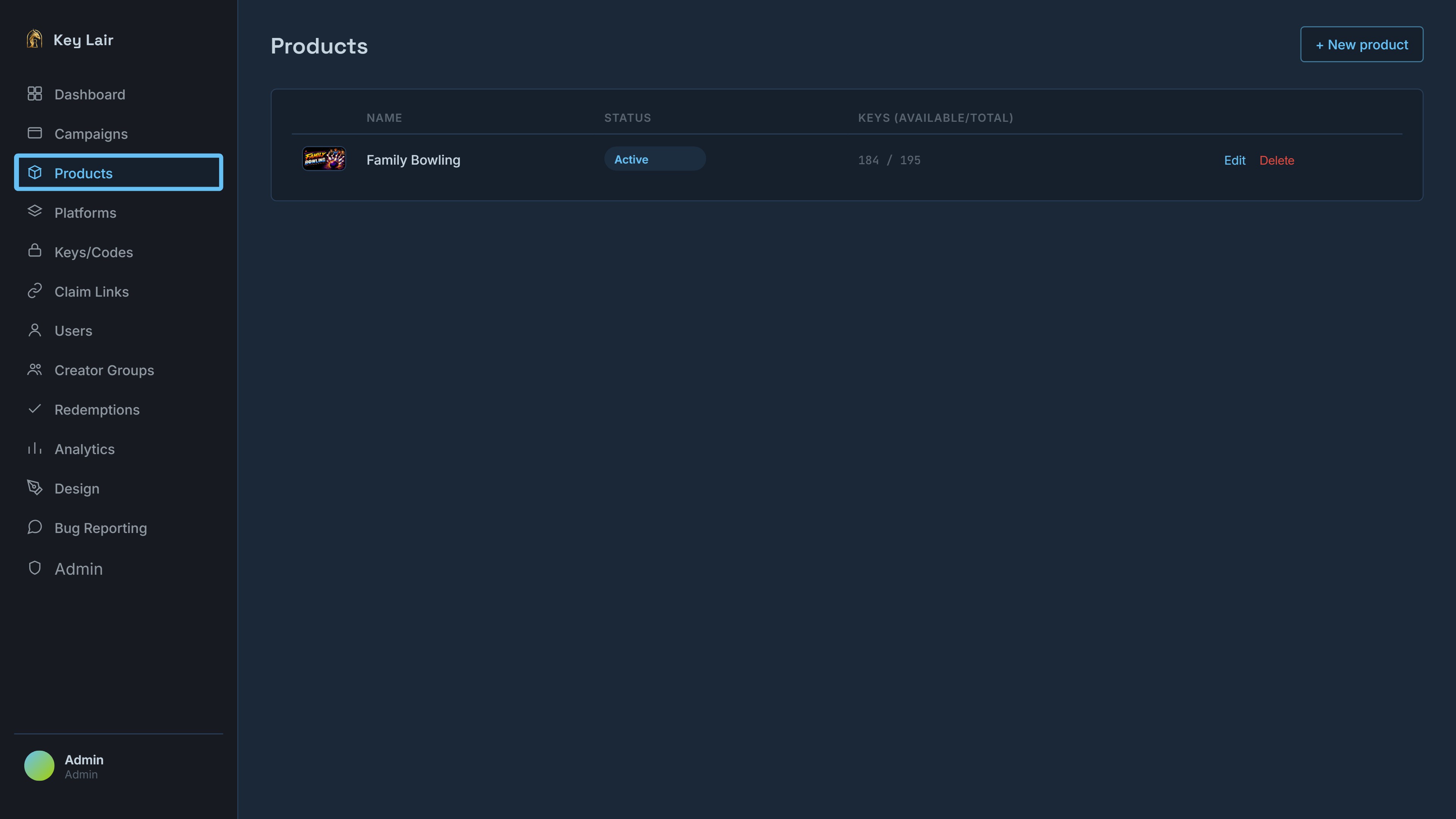The image size is (1456, 819).
Task: Click the STATUS column header
Action: click(x=628, y=118)
